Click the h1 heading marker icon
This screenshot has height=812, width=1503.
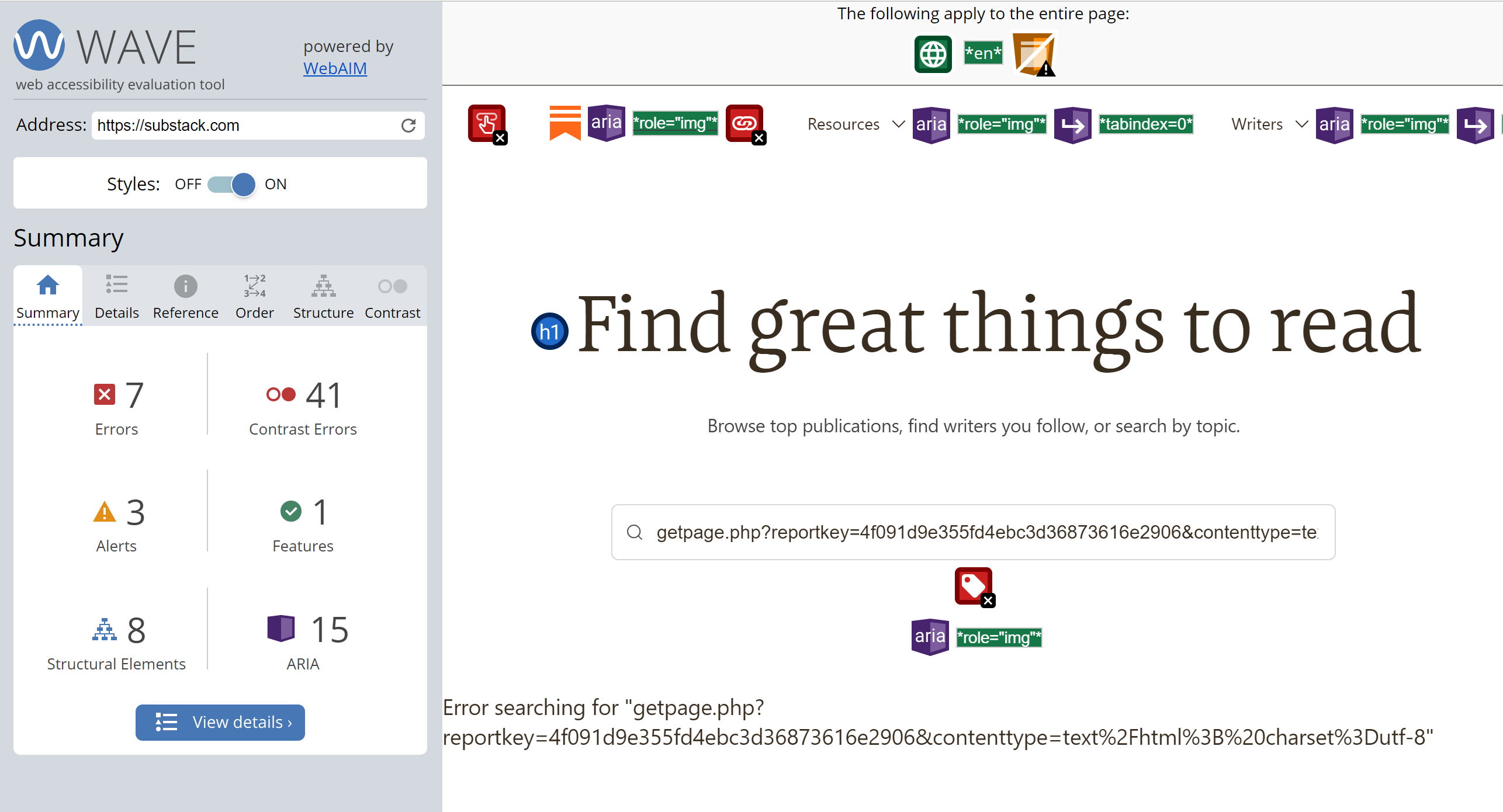coord(550,332)
